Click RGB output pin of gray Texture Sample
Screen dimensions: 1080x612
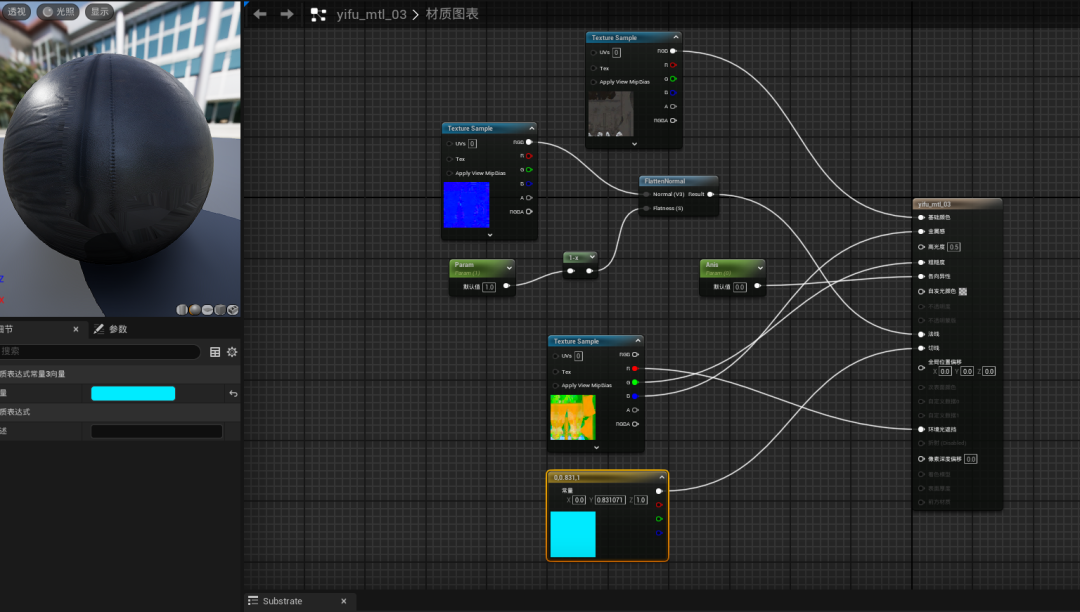[673, 51]
